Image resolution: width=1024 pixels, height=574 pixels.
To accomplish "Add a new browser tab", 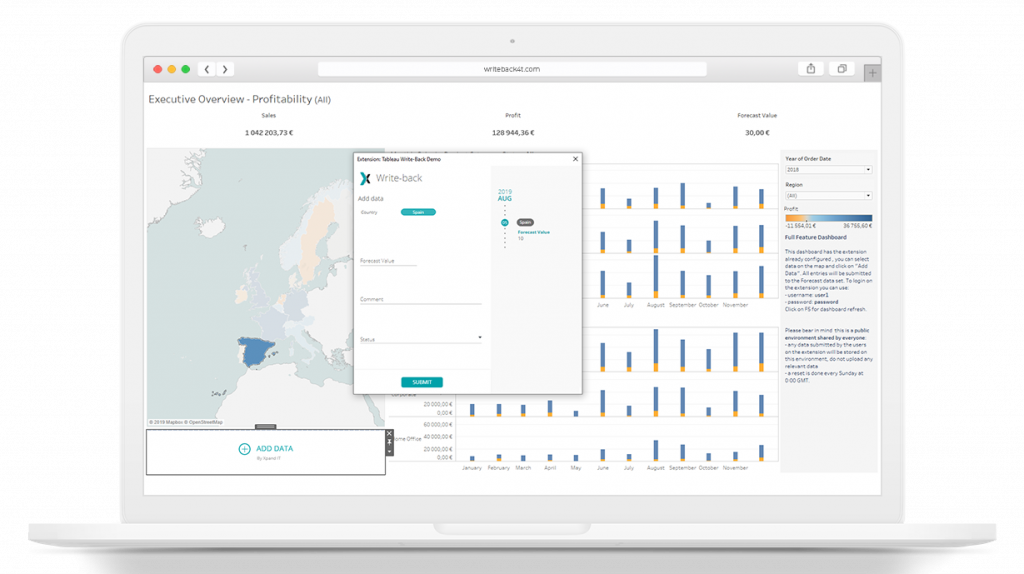I will [872, 72].
